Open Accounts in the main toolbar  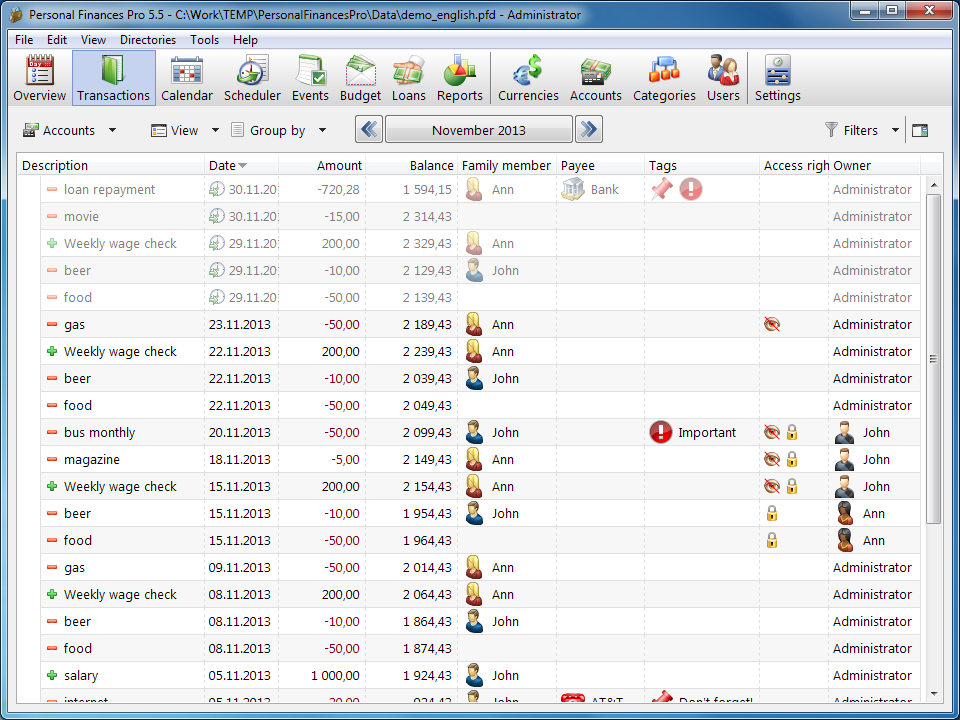click(x=596, y=78)
